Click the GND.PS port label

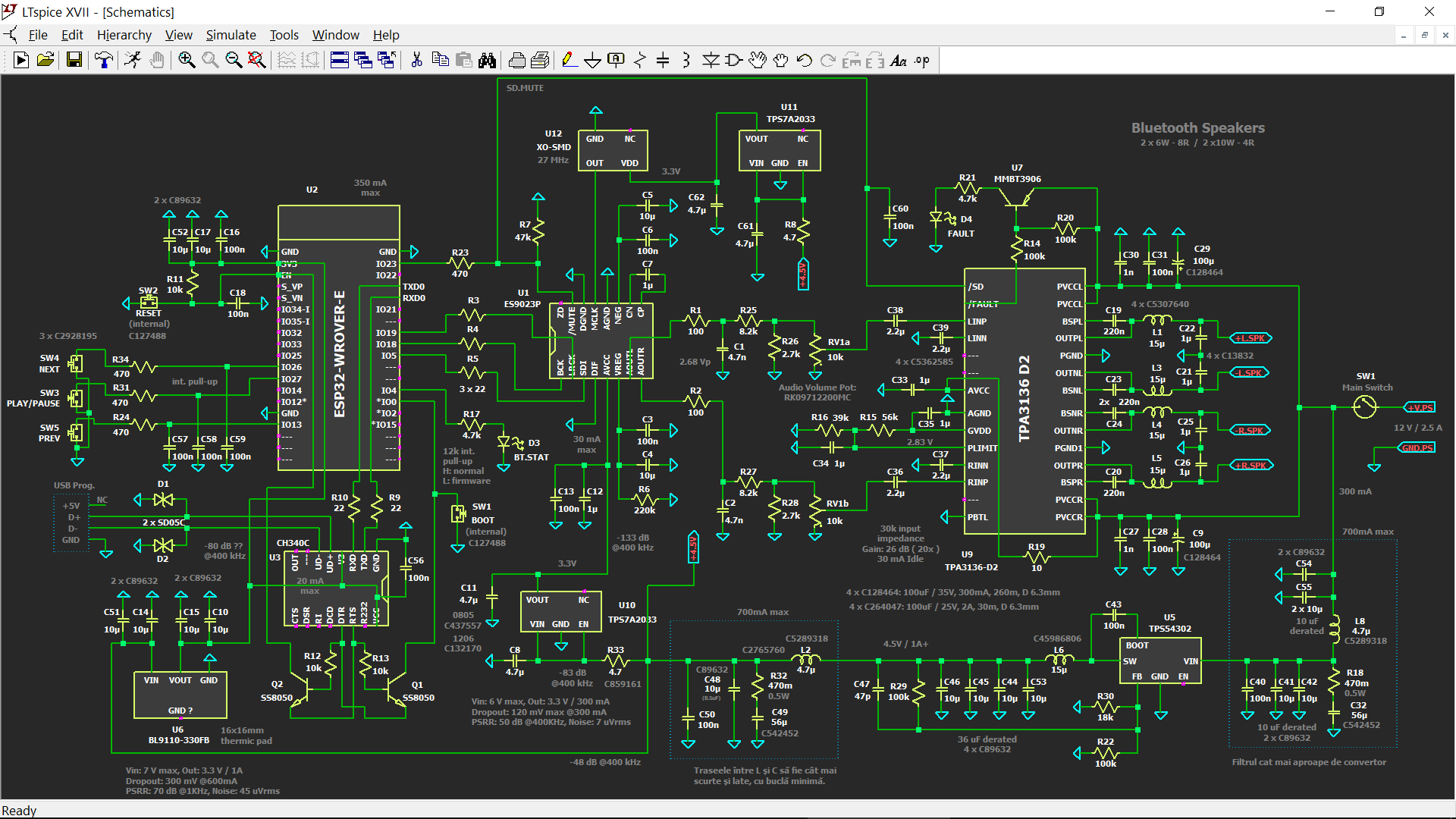click(1417, 448)
